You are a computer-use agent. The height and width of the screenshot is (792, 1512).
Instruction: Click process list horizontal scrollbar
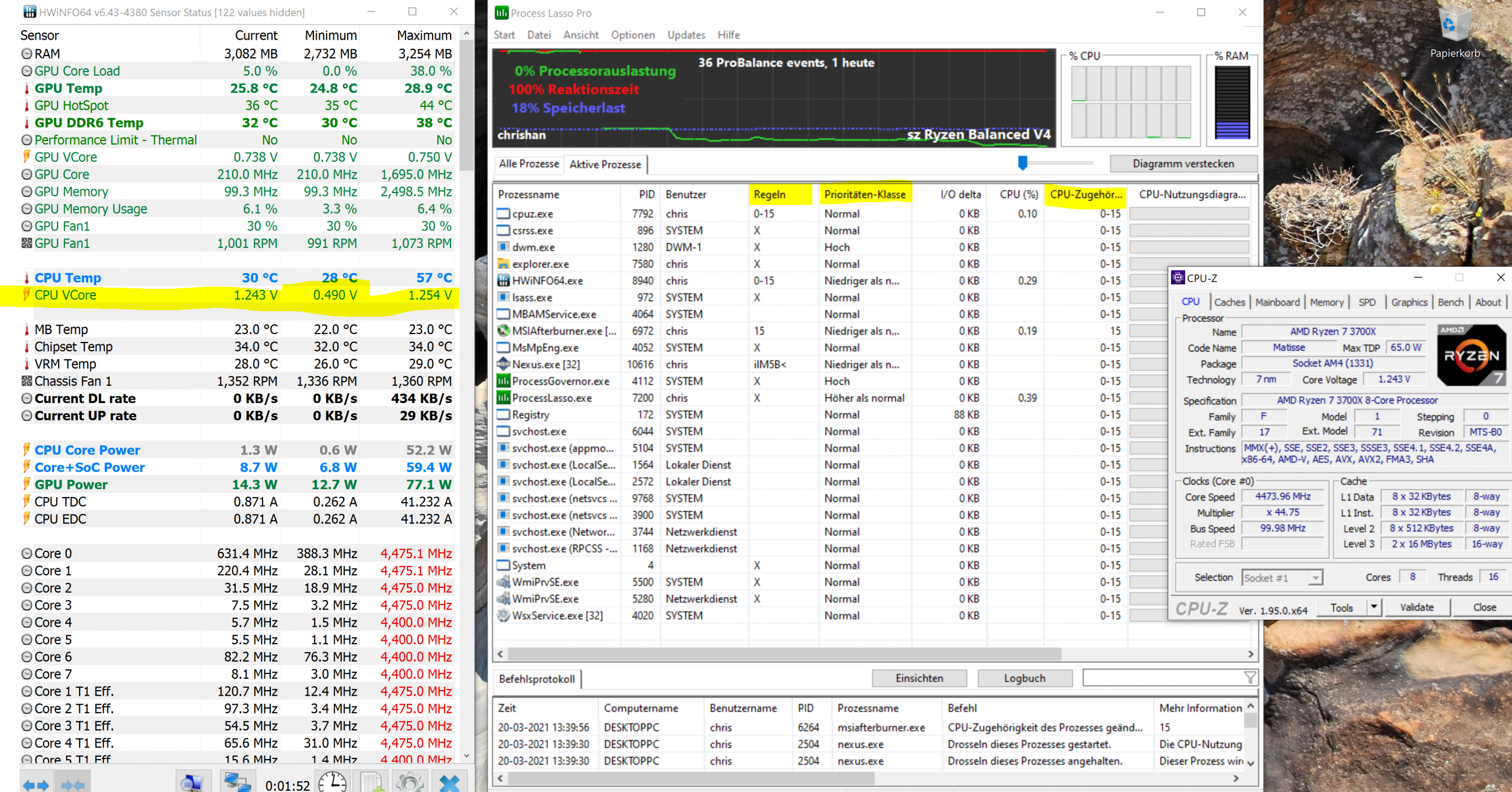[x=784, y=654]
